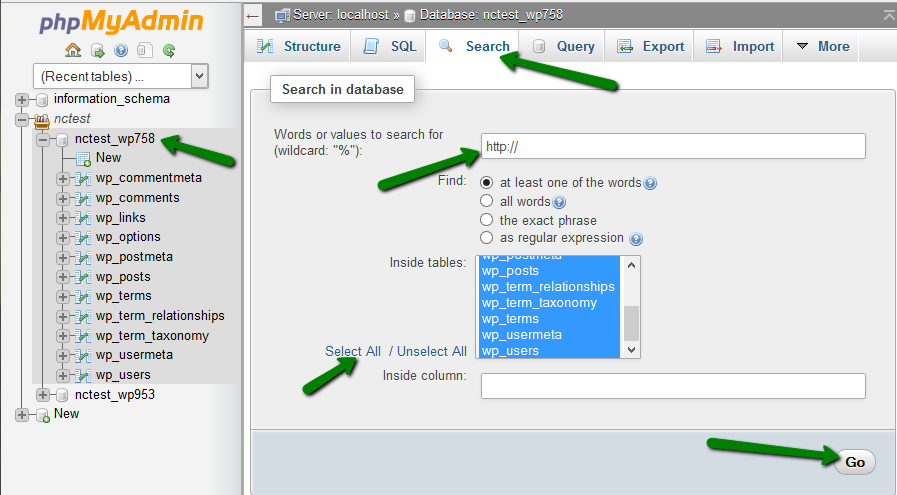This screenshot has height=495, width=897.
Task: Click the Go button
Action: point(855,462)
